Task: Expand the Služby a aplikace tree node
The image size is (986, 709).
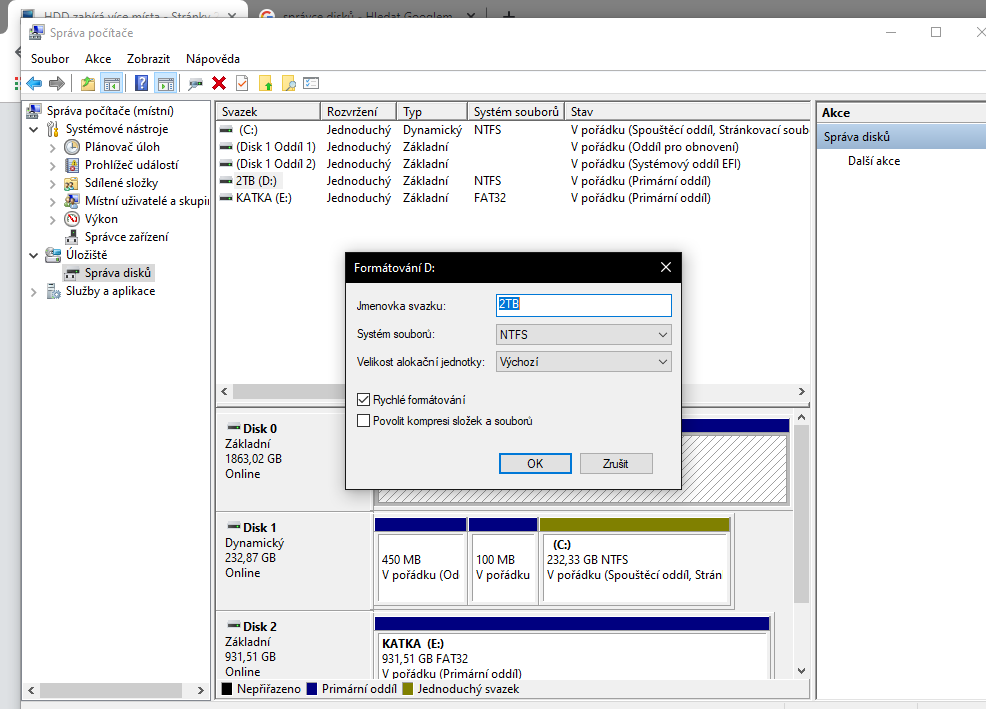Action: click(35, 291)
